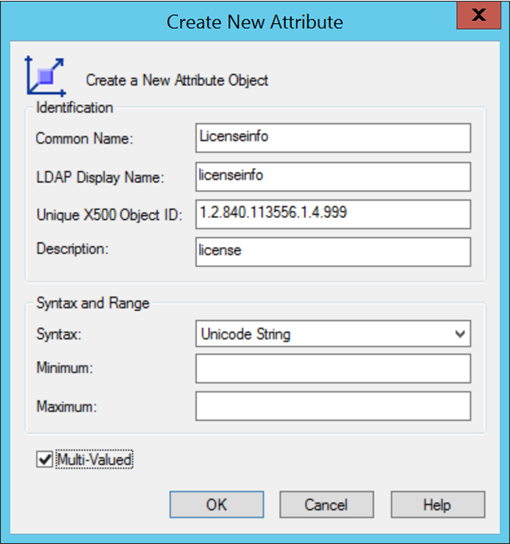
Task: Click the Common Name label
Action: point(84,138)
